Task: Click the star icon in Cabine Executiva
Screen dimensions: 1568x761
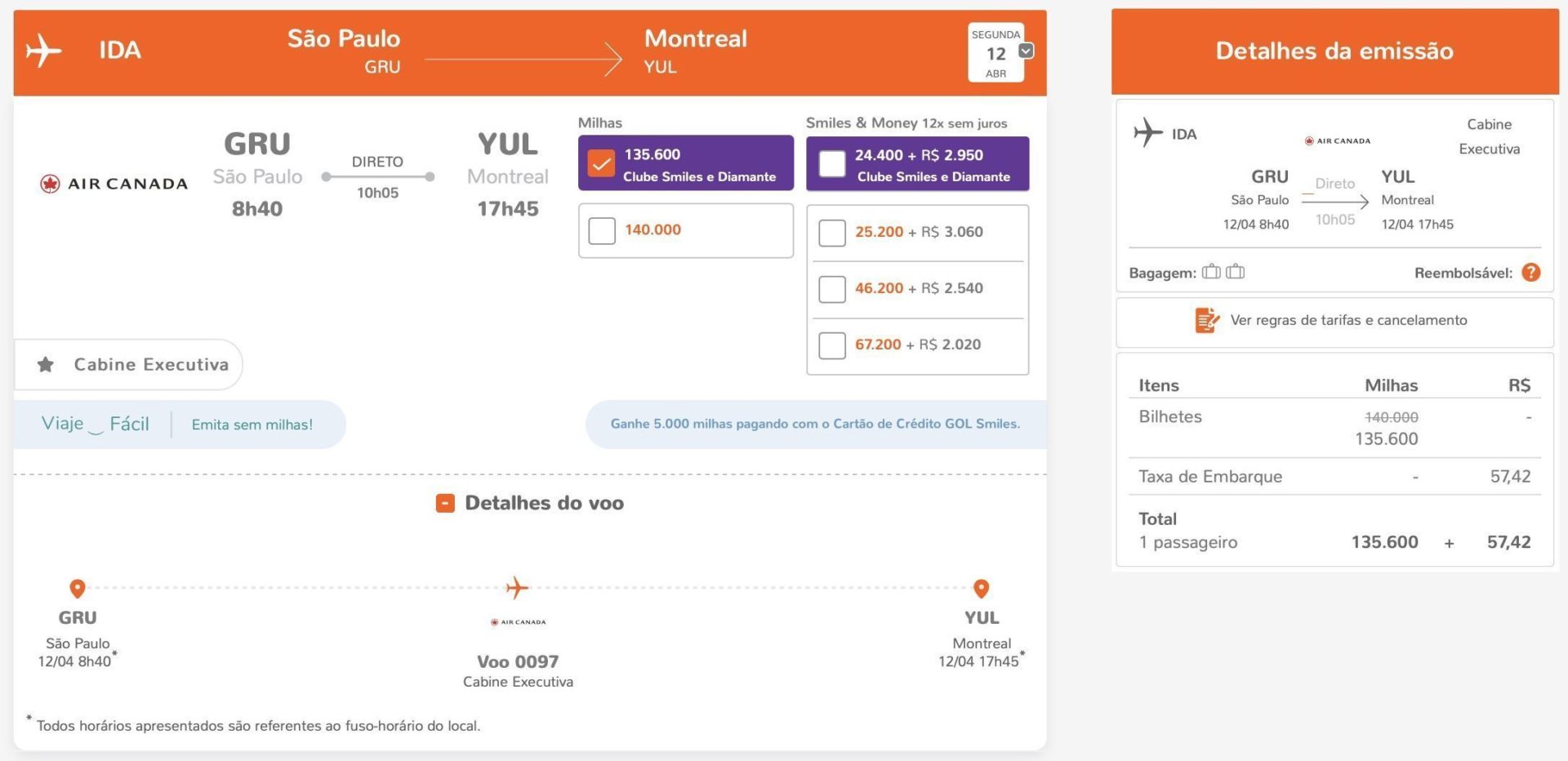Action: [46, 365]
